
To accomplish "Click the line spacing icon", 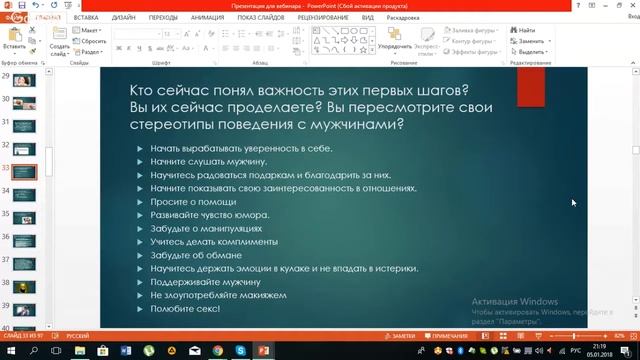I will tap(281, 34).
